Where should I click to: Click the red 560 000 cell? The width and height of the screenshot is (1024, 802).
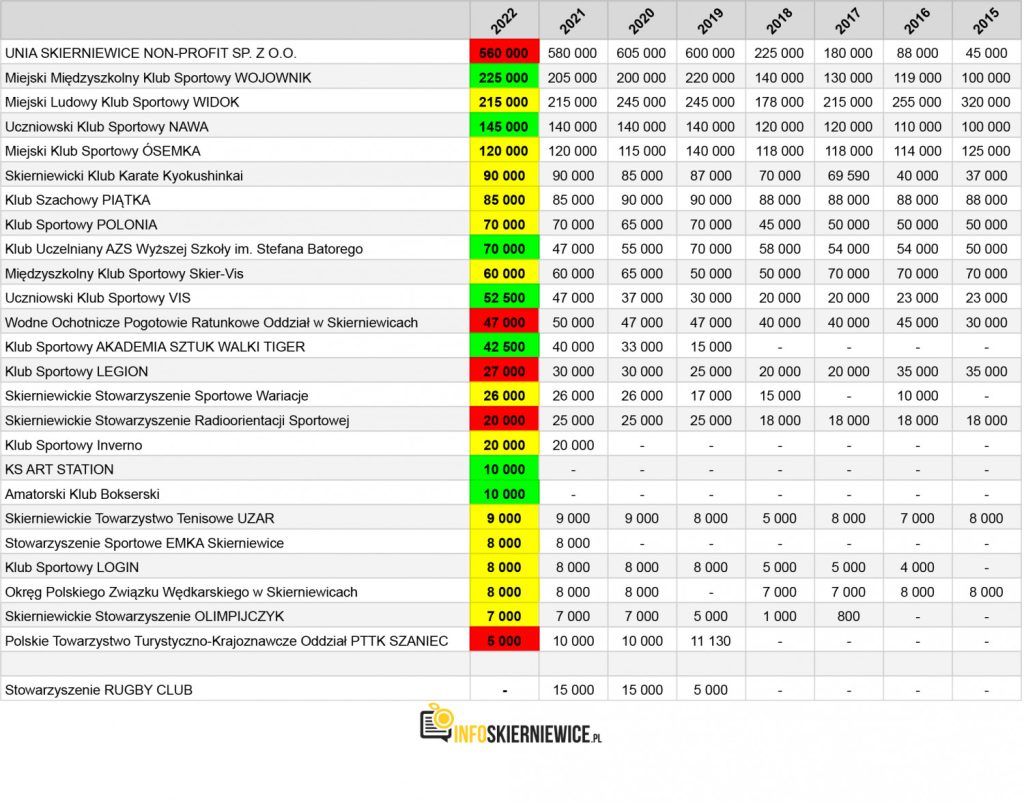504,53
